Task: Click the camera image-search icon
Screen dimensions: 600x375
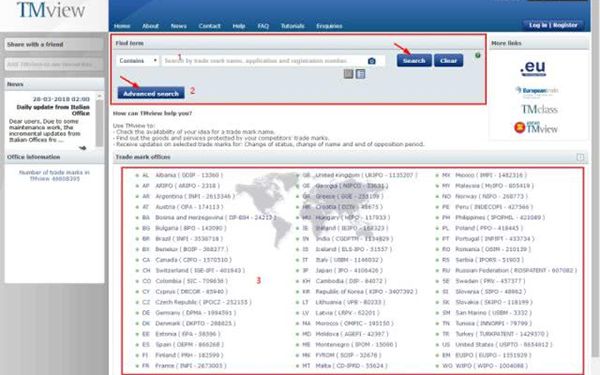Action: click(372, 61)
